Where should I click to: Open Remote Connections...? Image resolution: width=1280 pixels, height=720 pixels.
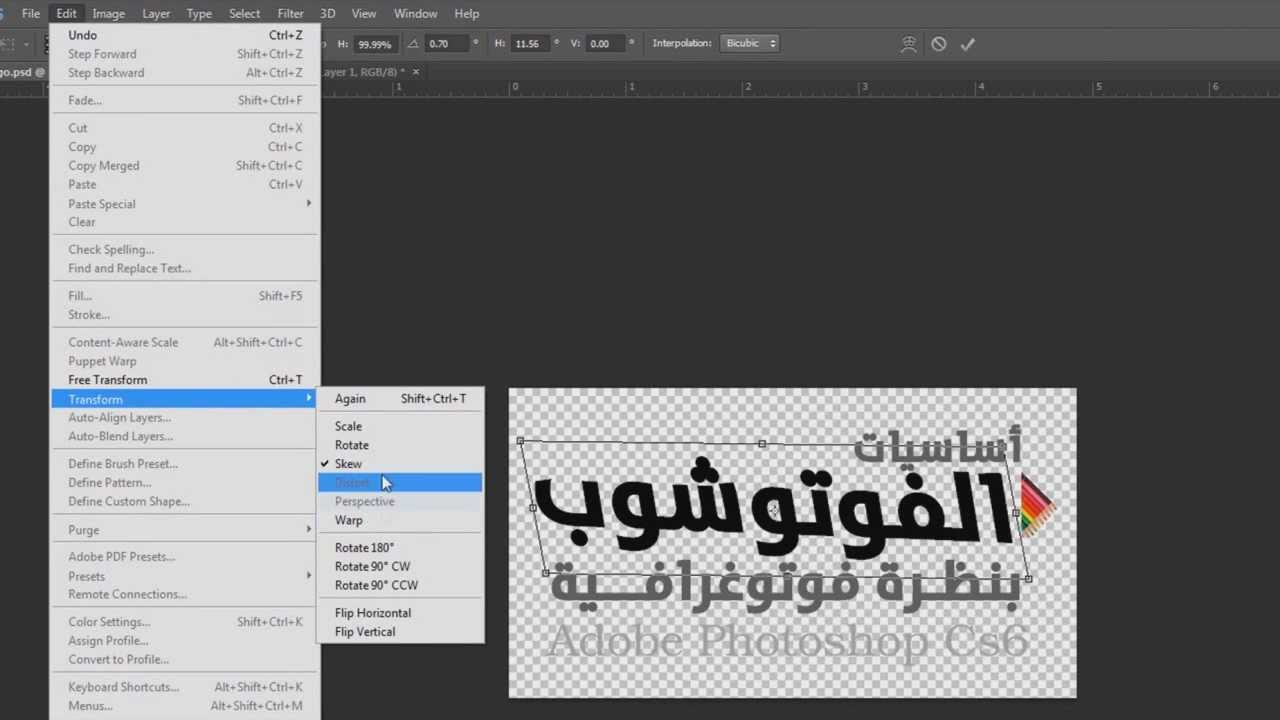pos(185,595)
